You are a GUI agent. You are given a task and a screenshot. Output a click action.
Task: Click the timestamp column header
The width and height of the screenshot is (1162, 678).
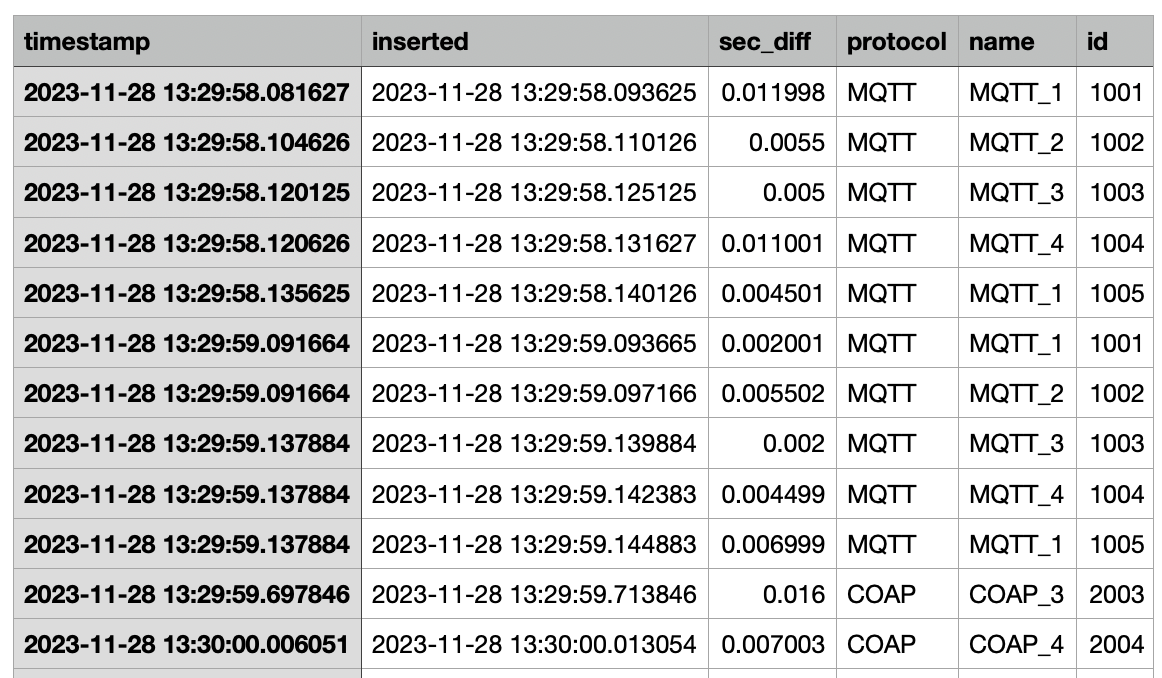tap(187, 41)
